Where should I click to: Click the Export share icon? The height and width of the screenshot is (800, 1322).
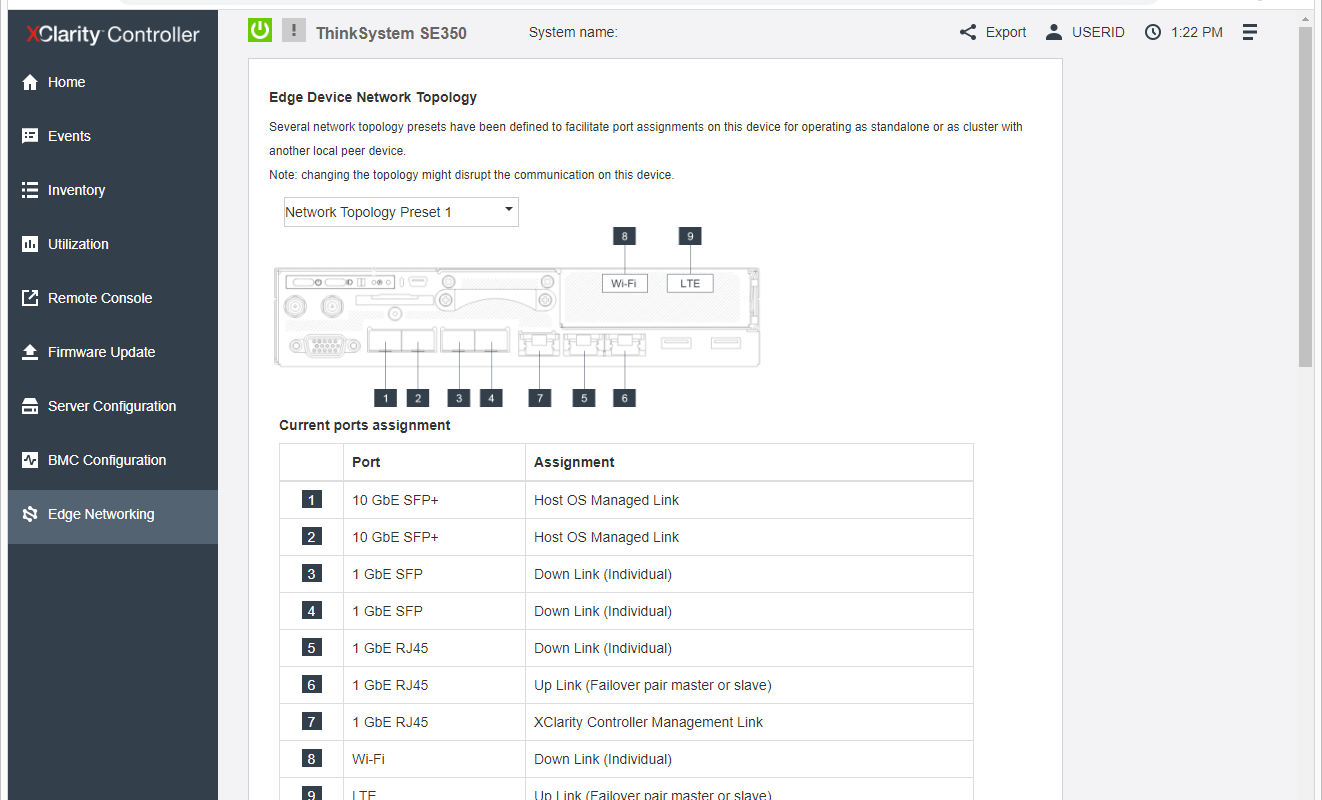pyautogui.click(x=968, y=32)
